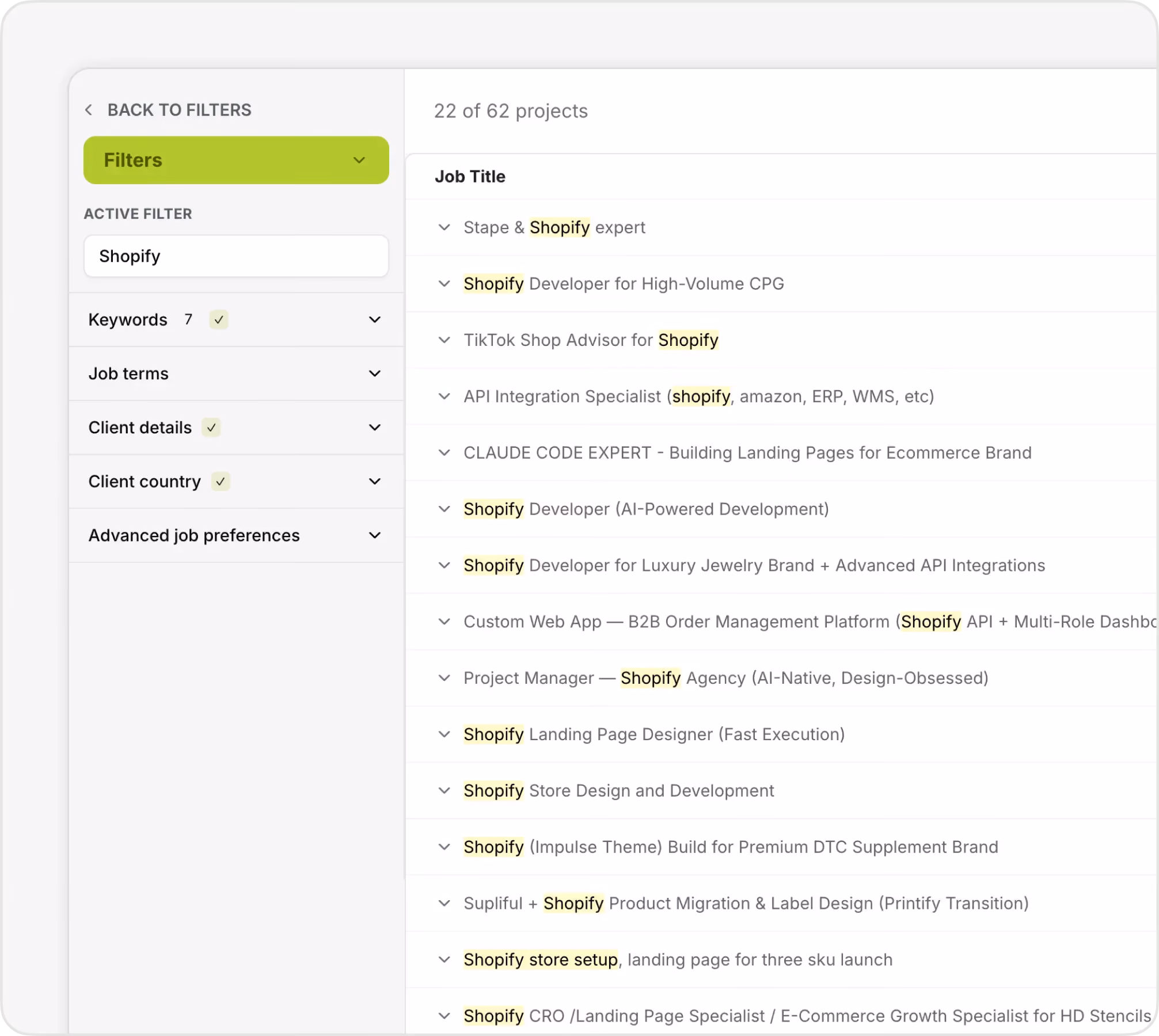Open 'Shopify Developer (AI-Powered Development)' job
1159x1036 pixels.
tap(646, 509)
